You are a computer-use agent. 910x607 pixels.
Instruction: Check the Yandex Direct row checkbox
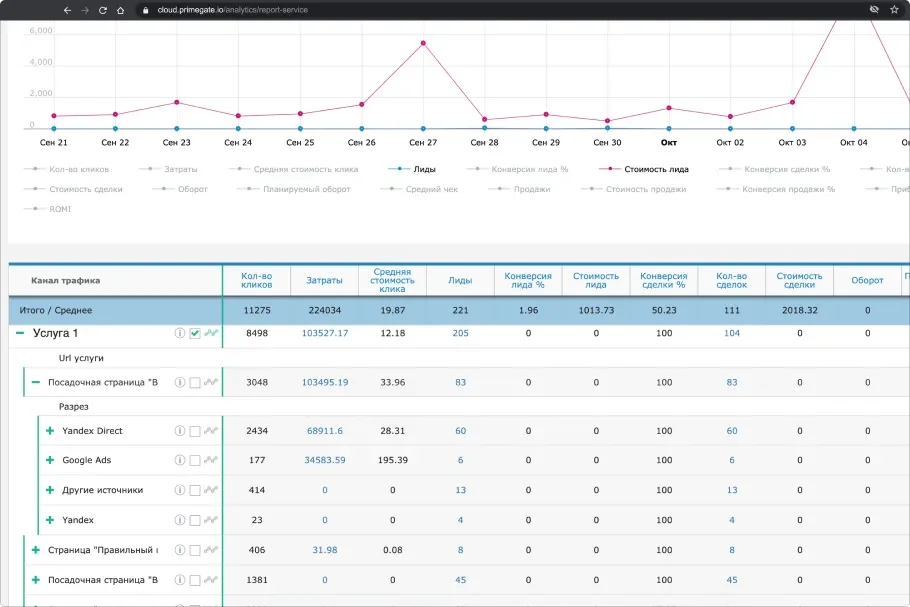pyautogui.click(x=195, y=431)
